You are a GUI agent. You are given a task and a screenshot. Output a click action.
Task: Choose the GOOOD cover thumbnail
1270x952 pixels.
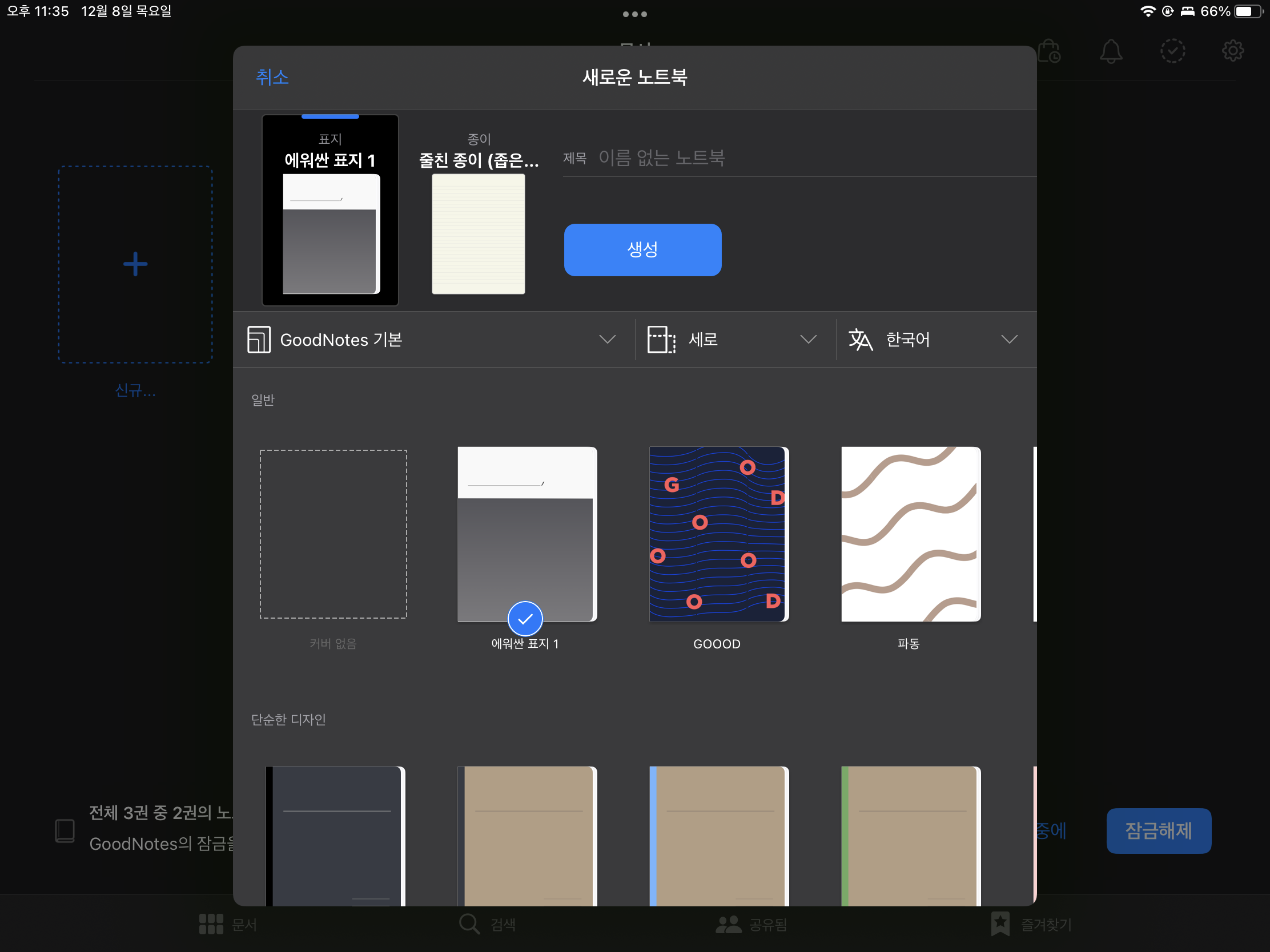coord(719,534)
